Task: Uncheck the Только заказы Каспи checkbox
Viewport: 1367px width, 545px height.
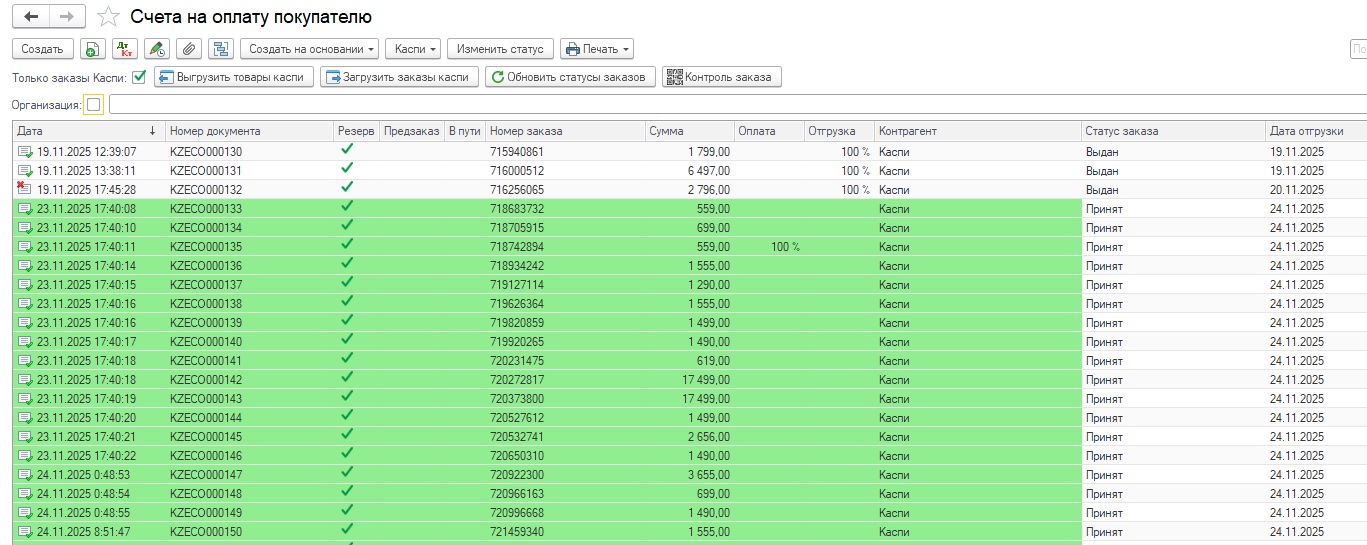Action: click(x=139, y=77)
